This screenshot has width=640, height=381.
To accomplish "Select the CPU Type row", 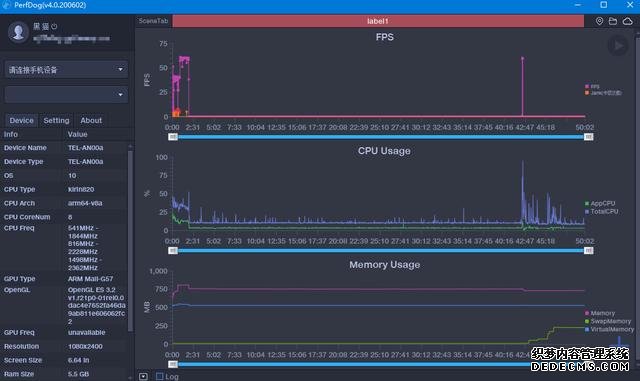I will coord(64,189).
